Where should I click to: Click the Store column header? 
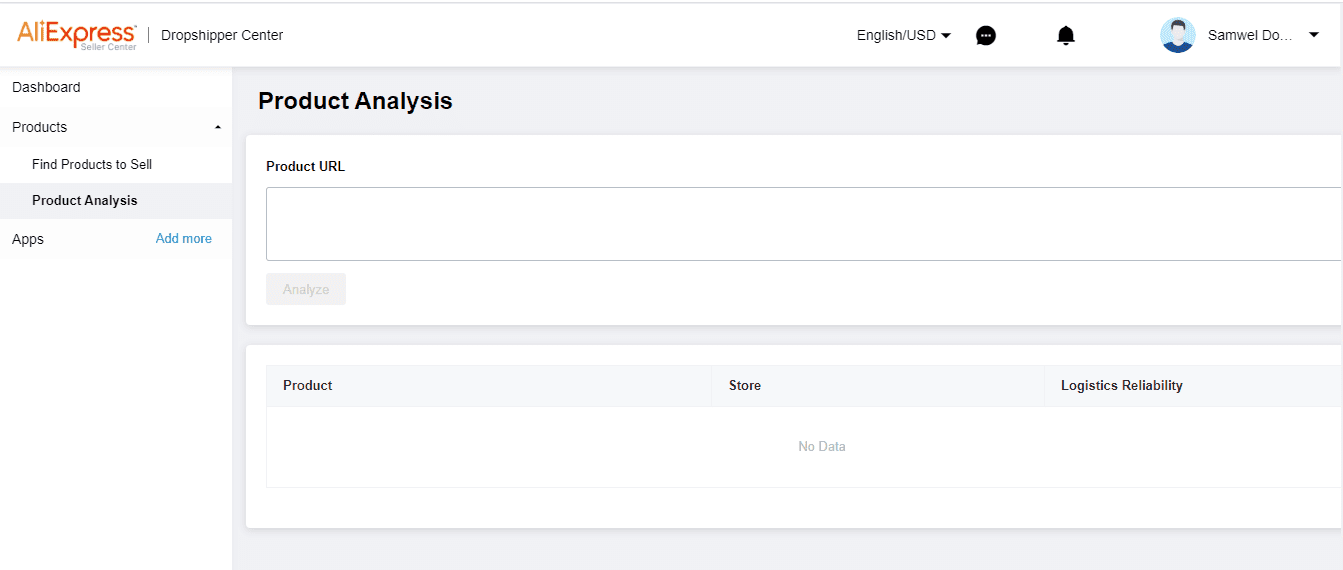(x=745, y=385)
